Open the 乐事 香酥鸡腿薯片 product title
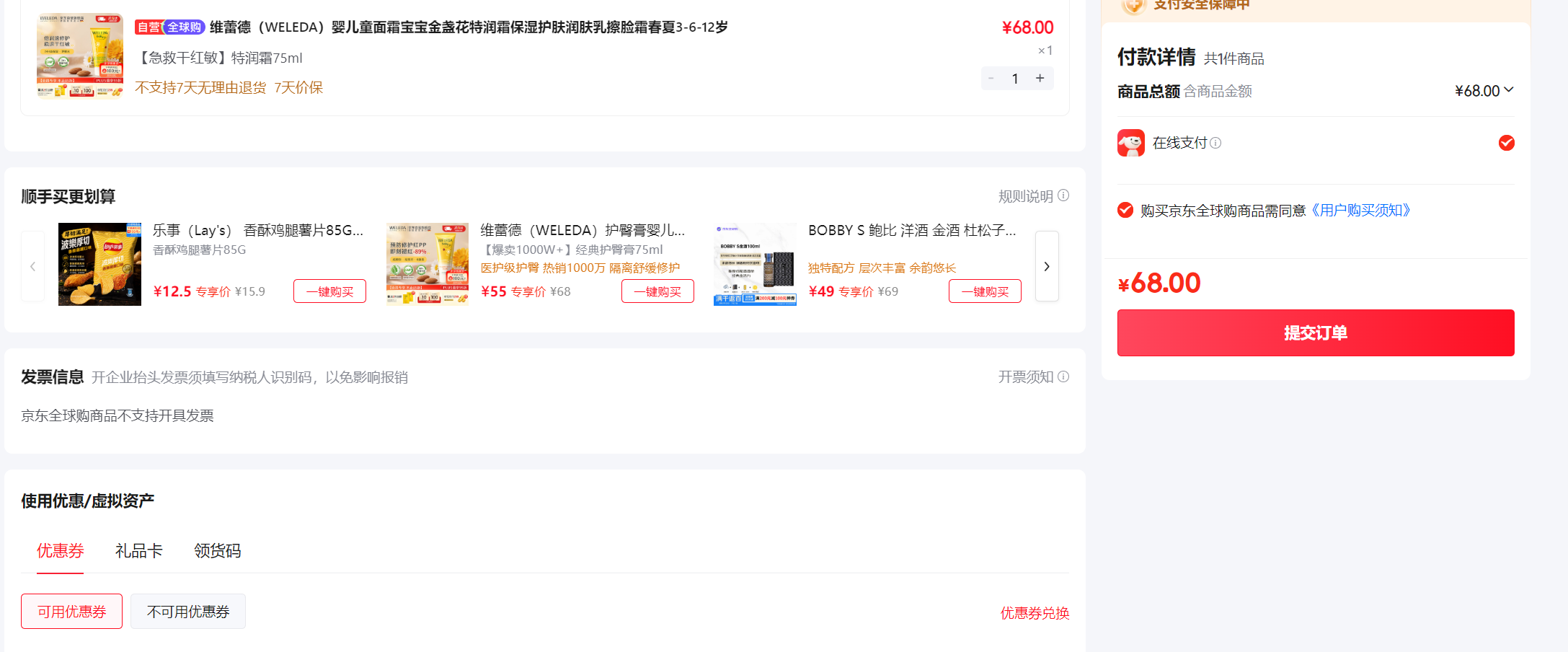This screenshot has height=652, width=1568. 258,230
